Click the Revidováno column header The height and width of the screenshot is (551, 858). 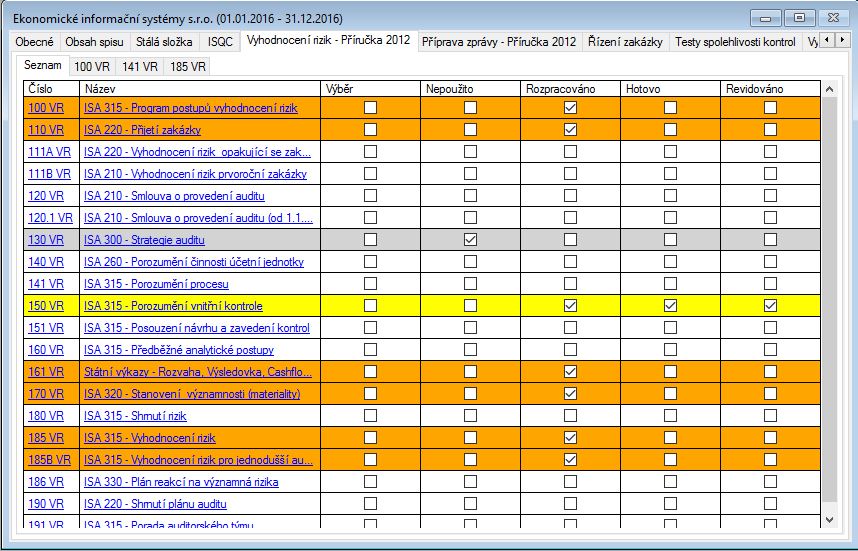click(x=770, y=89)
